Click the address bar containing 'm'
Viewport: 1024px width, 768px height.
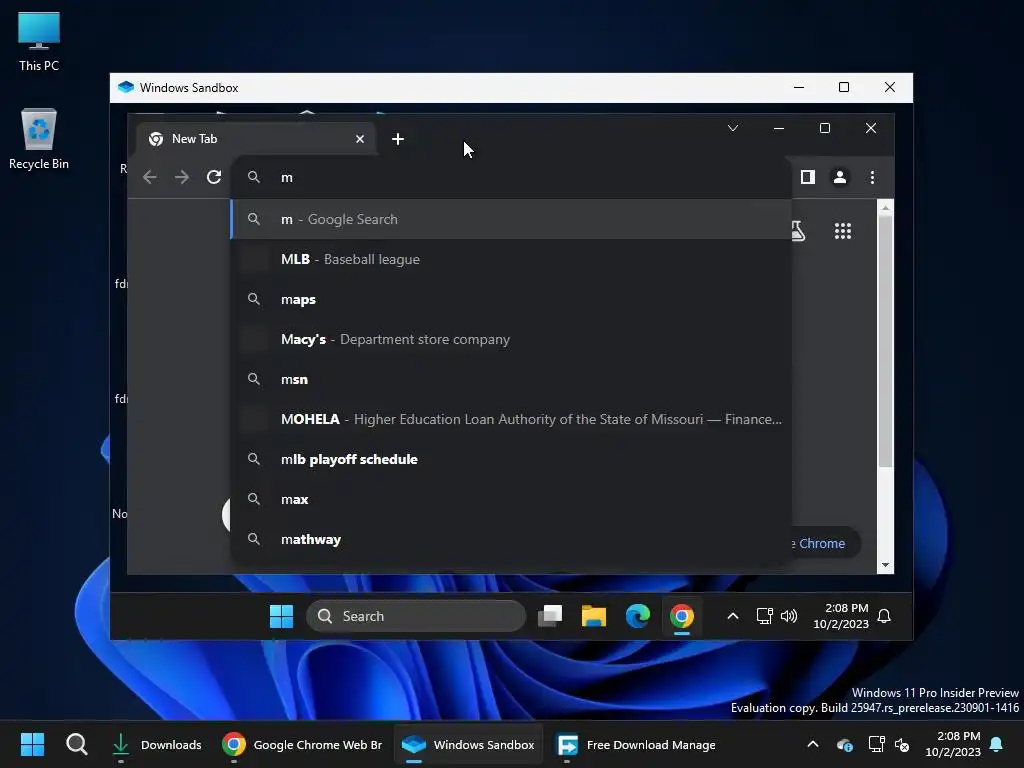coord(511,177)
